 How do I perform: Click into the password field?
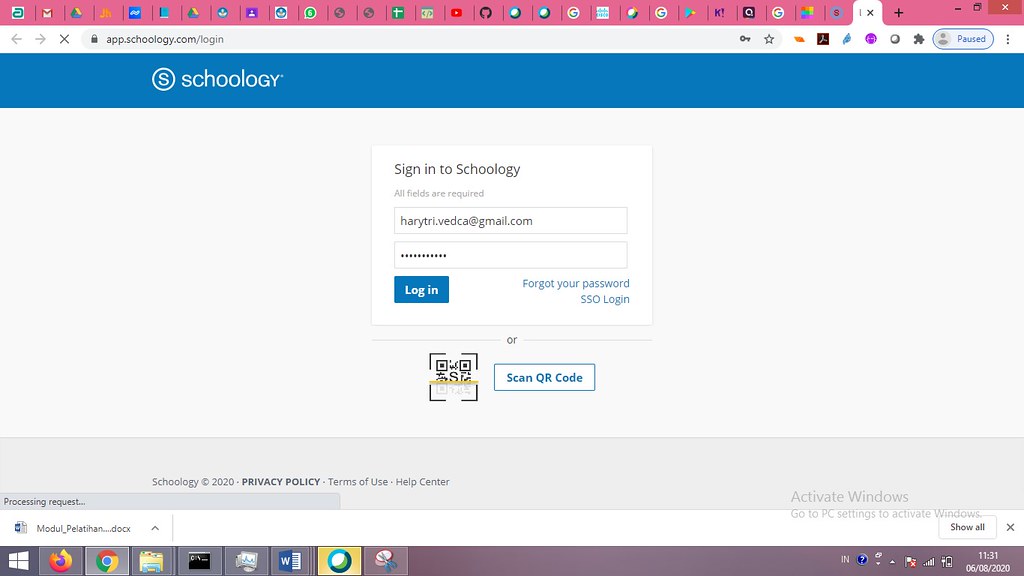511,255
